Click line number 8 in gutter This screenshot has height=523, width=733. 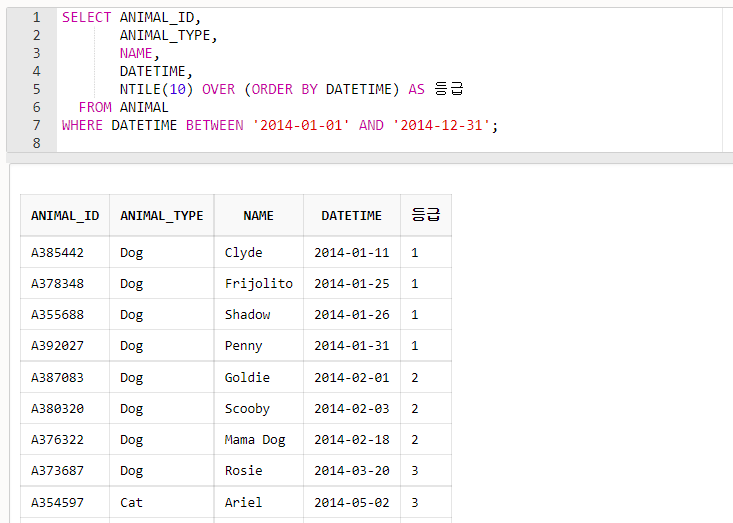[x=36, y=143]
